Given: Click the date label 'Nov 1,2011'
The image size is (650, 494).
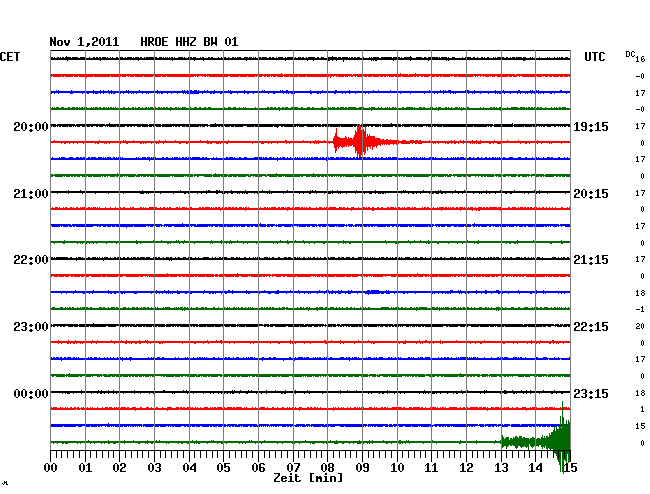Looking at the screenshot, I should click(x=84, y=42).
